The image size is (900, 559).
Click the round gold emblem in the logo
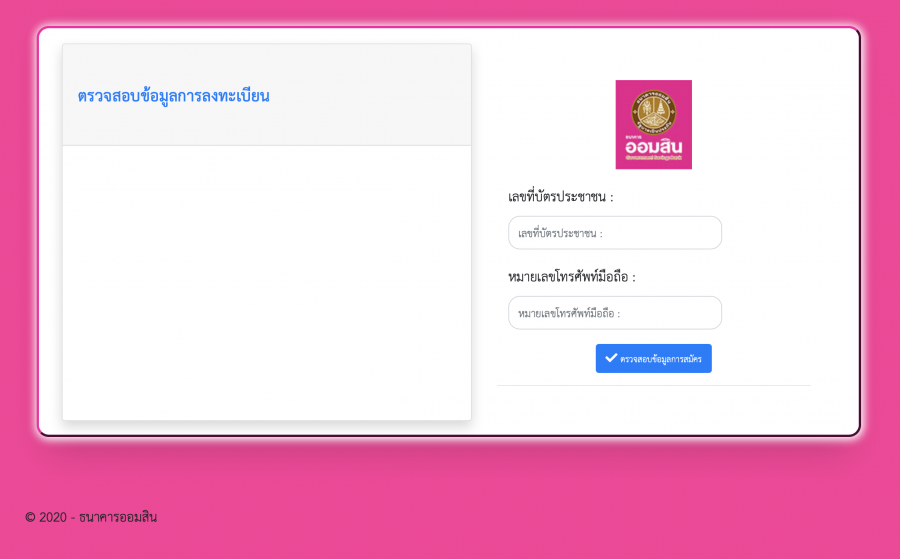coord(653,111)
